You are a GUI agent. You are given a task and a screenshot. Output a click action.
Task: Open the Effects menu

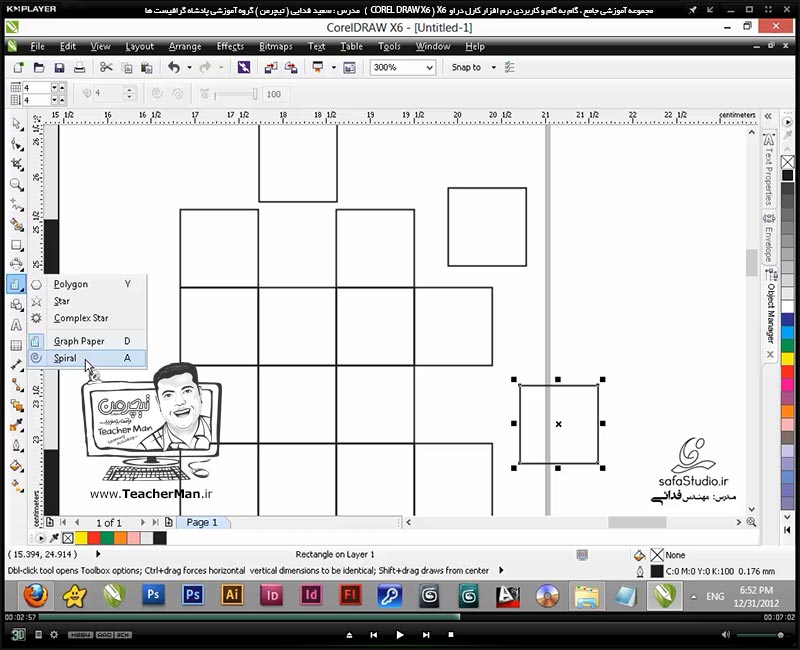point(230,46)
